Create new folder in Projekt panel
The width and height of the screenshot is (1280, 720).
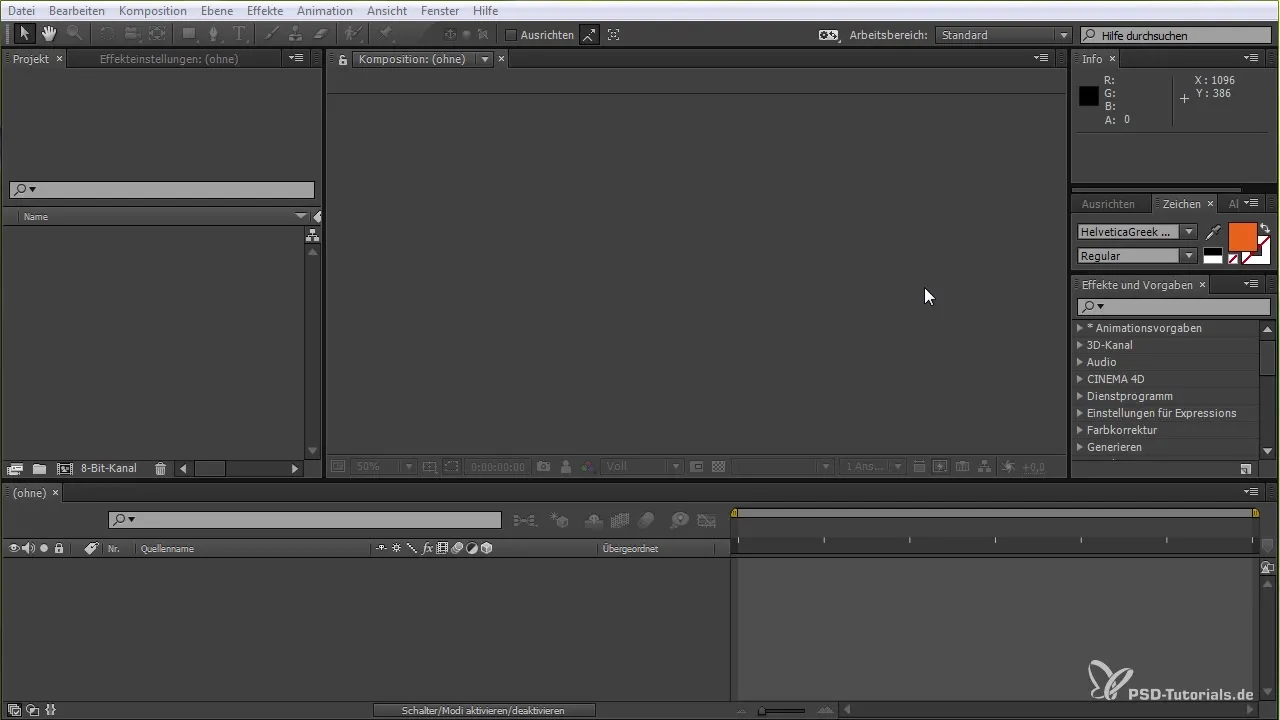pos(39,468)
